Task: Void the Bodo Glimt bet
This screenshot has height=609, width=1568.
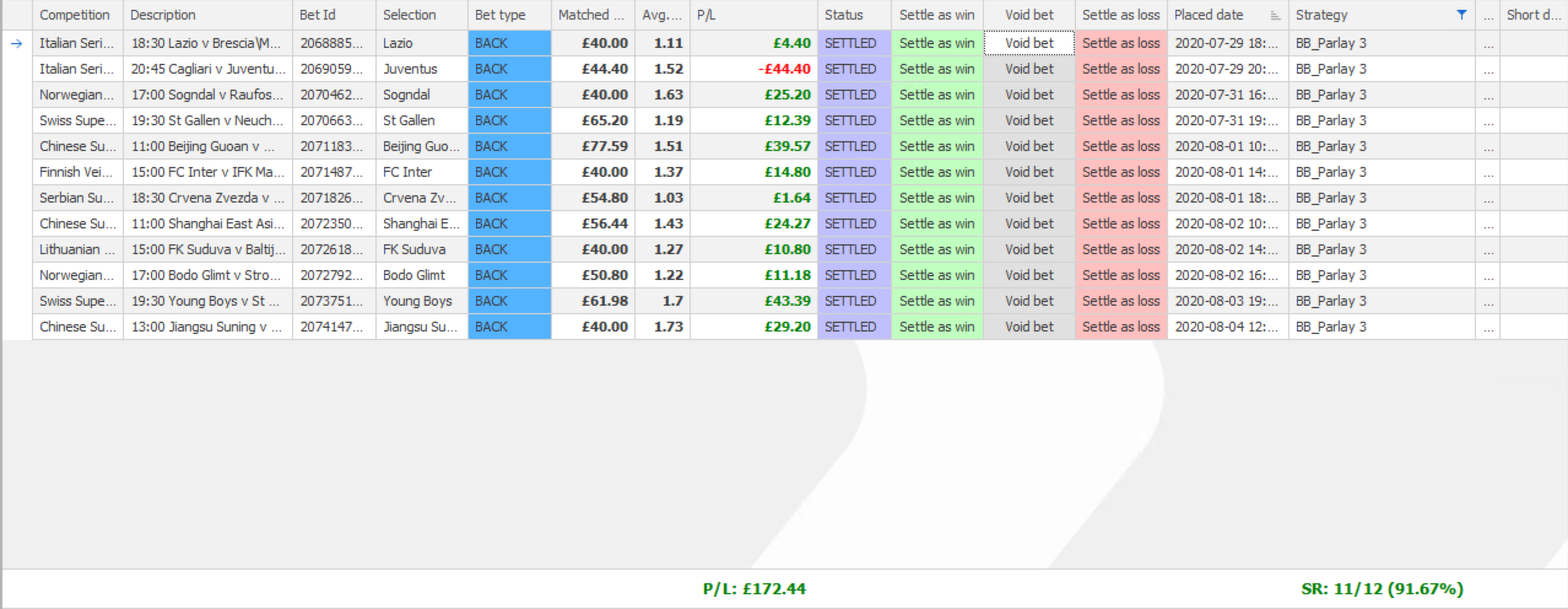Action: [1029, 275]
